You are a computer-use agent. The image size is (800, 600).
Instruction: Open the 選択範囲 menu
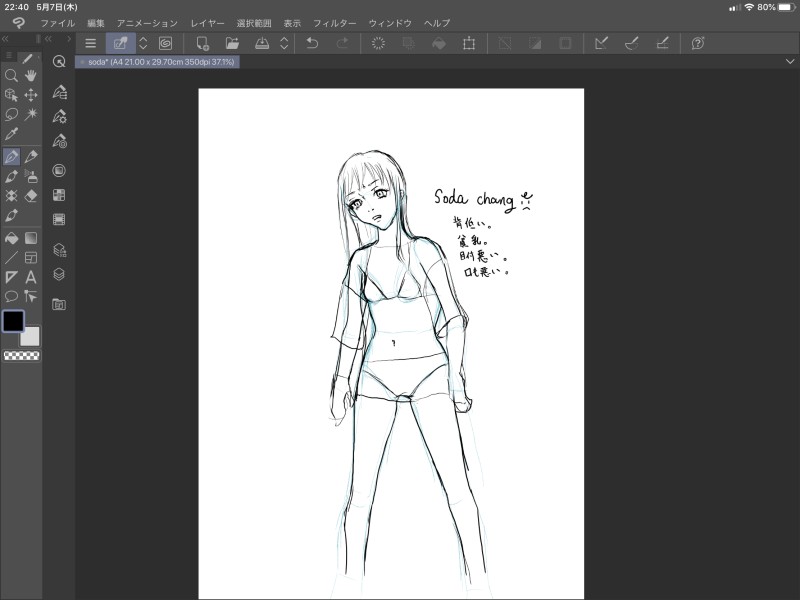254,23
